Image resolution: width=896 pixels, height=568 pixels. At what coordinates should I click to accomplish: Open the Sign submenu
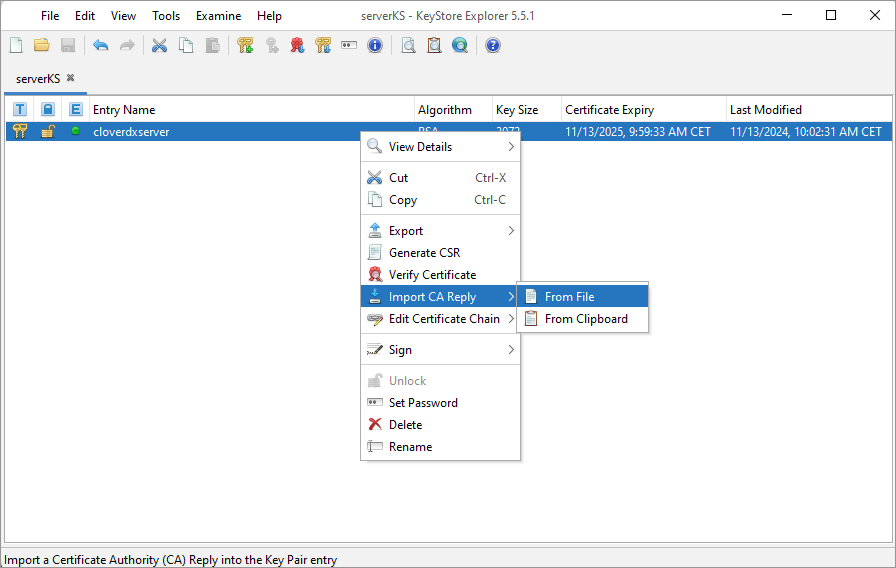coord(440,350)
